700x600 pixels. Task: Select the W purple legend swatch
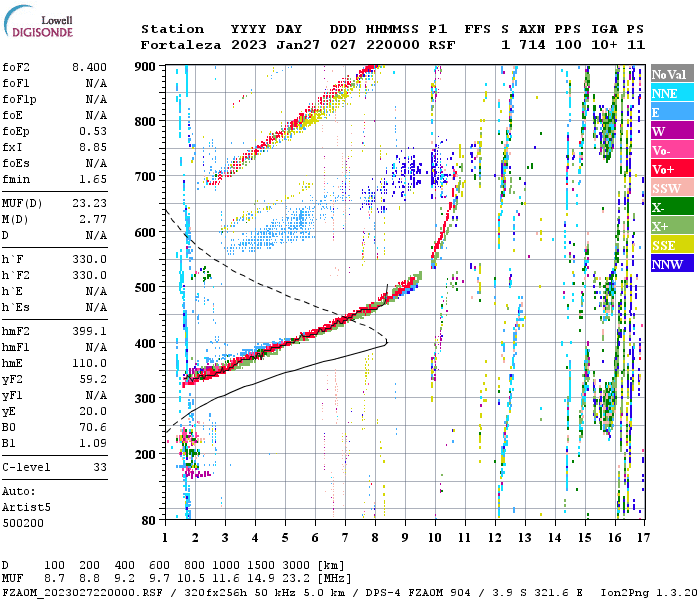point(672,131)
